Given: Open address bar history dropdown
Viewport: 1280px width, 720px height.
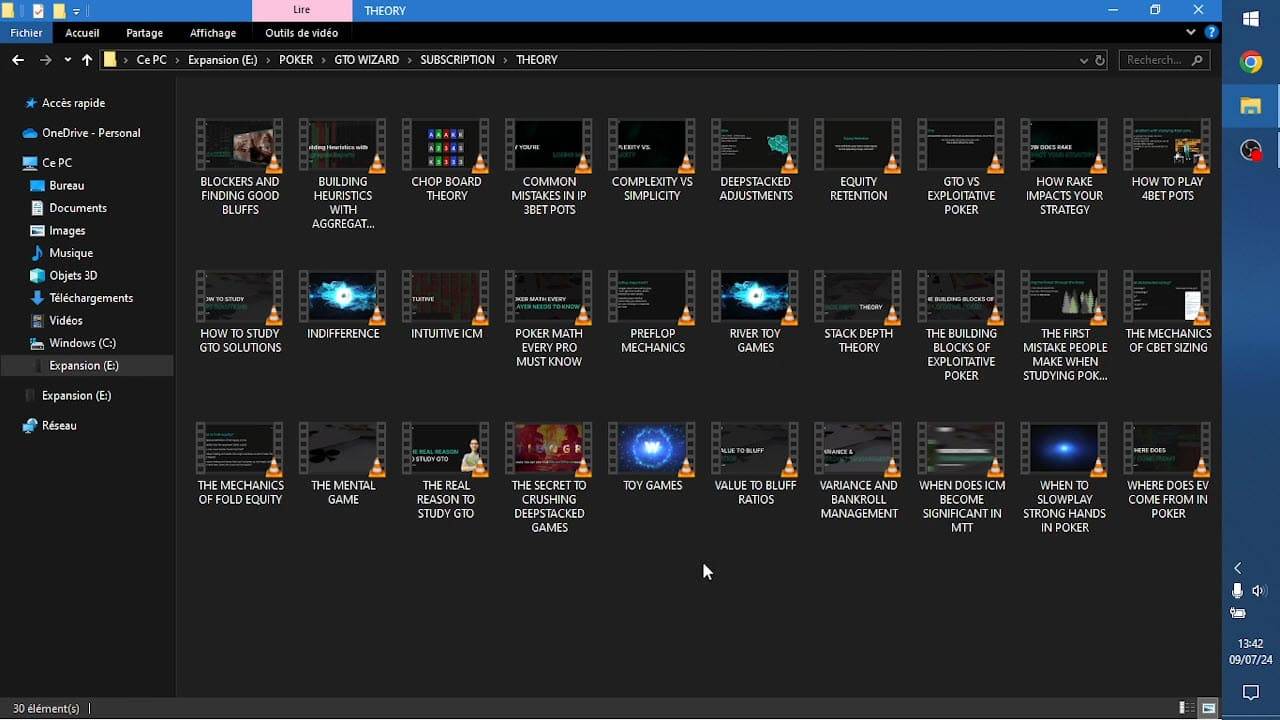Looking at the screenshot, I should [1084, 60].
